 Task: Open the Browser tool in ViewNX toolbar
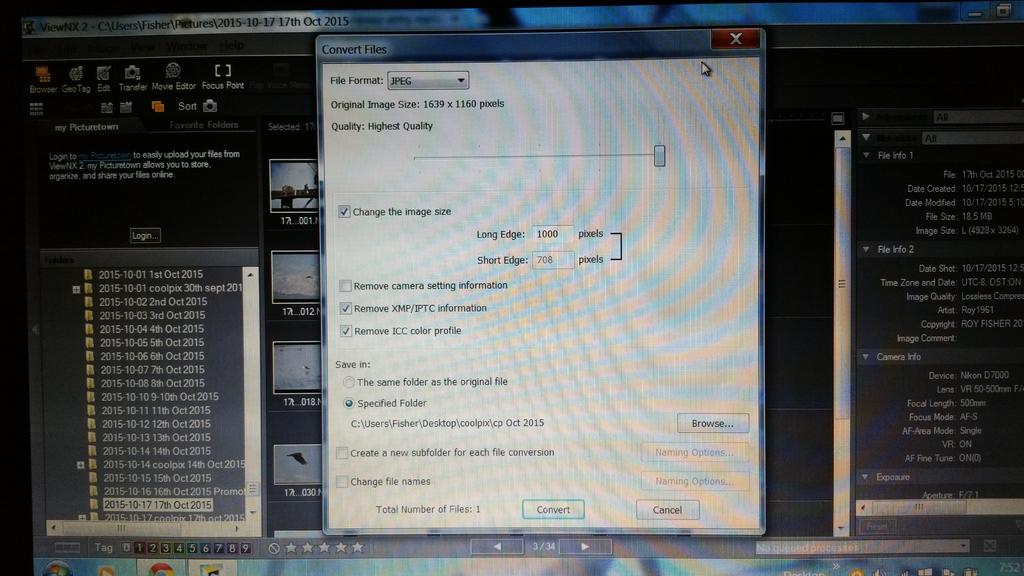coord(43,79)
